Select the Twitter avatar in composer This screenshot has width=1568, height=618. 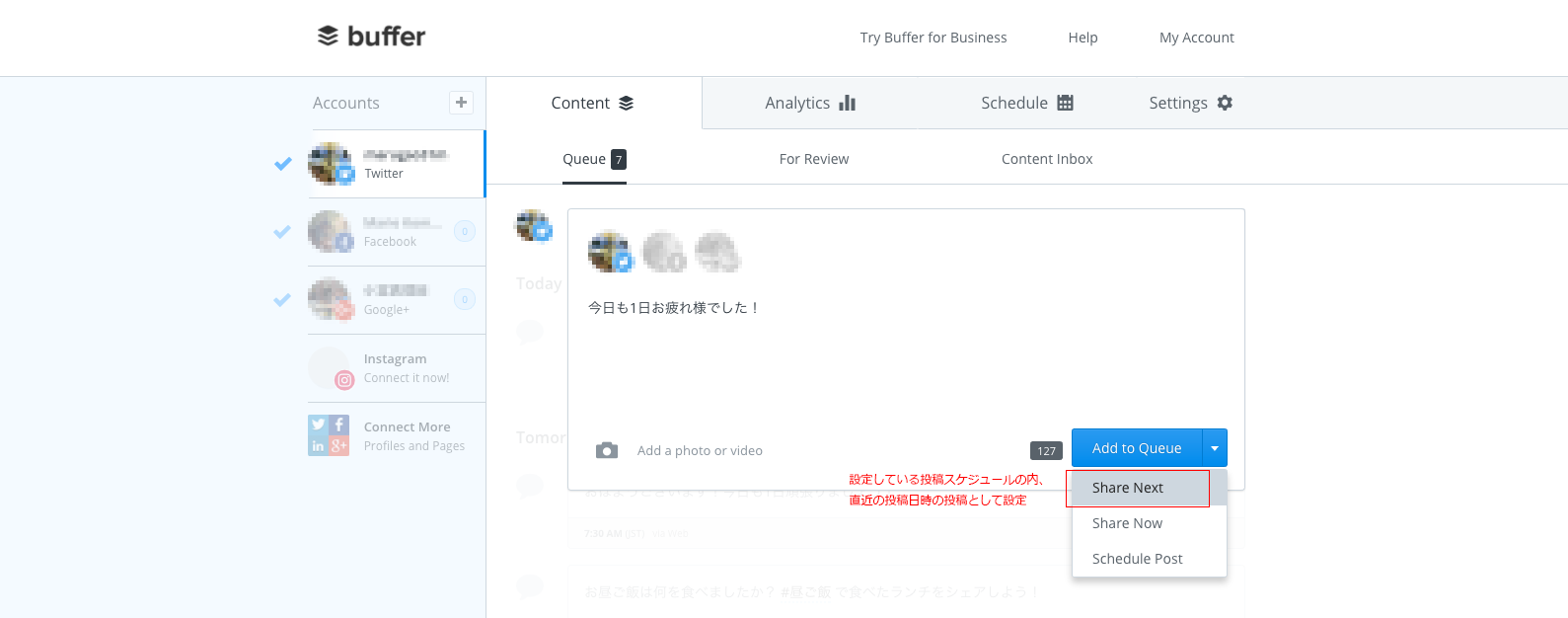point(610,252)
